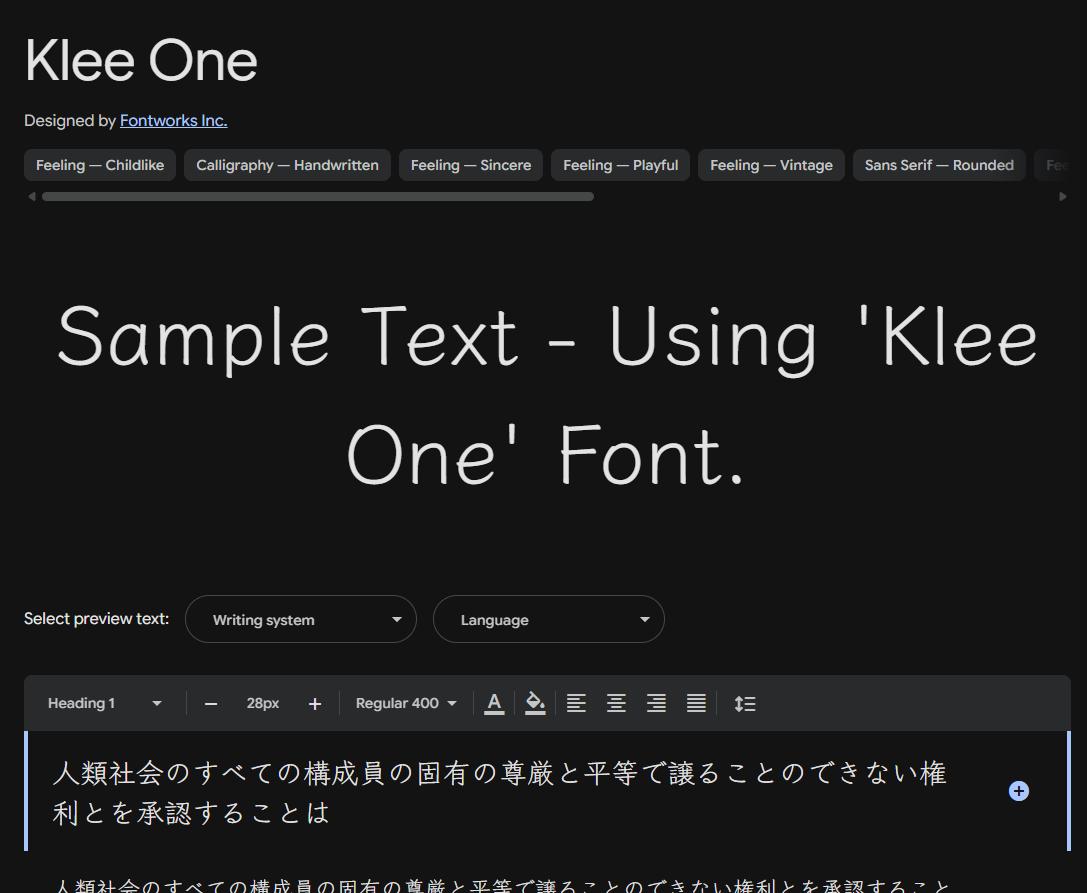Align text left

pos(576,704)
